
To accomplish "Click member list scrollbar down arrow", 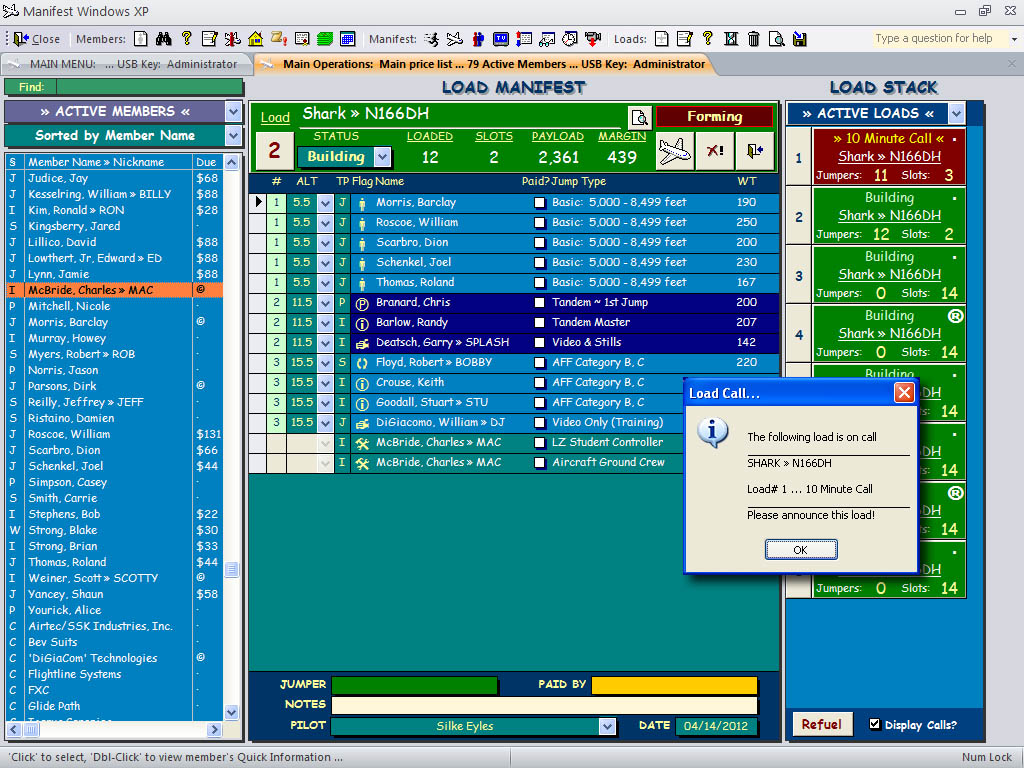I will (x=232, y=712).
